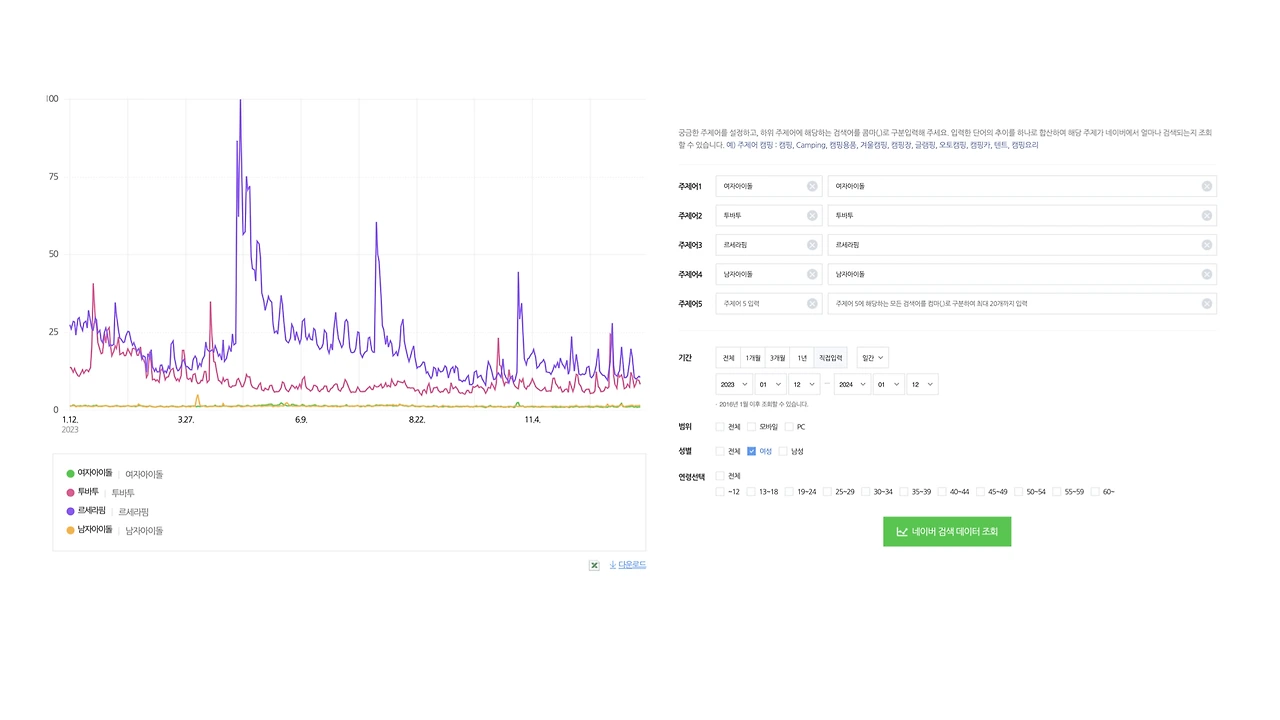Clear the 주제어2 투바투 name field
Viewport: 1280px width, 720px height.
[812, 216]
